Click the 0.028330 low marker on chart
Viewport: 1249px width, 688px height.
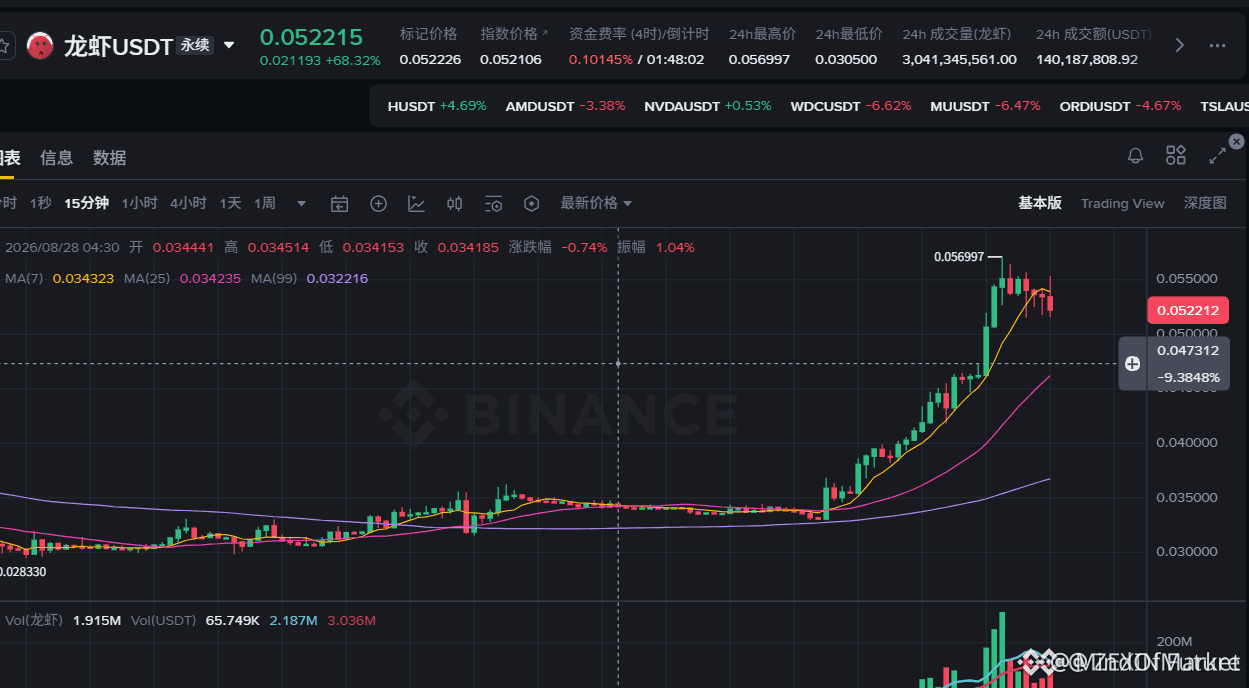[x=24, y=572]
